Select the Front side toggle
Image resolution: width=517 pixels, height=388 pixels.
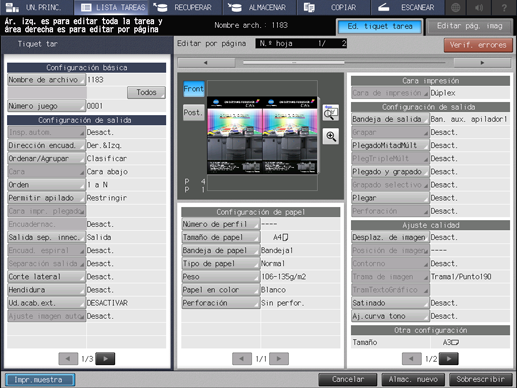click(194, 89)
